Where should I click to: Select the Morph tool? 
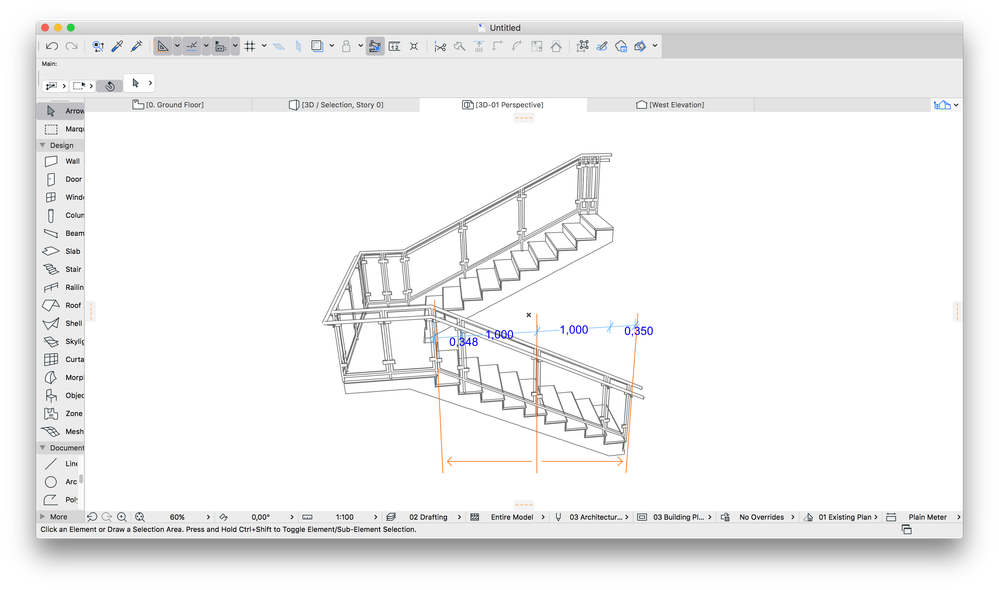click(x=61, y=377)
